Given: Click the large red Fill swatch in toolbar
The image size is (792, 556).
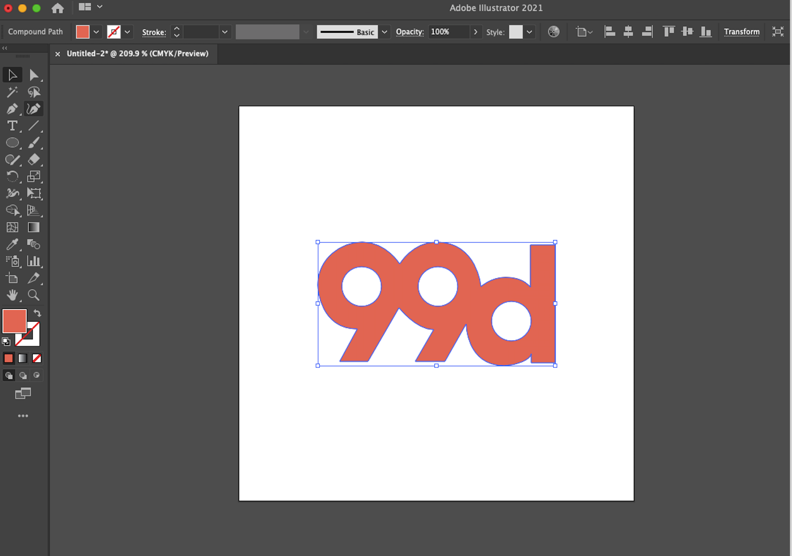Looking at the screenshot, I should (x=14, y=321).
